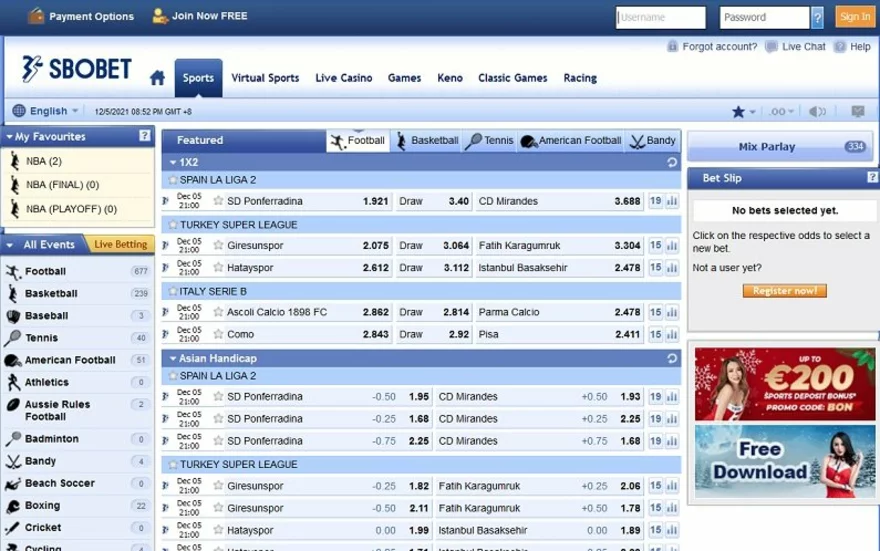This screenshot has width=880, height=551.
Task: Open statistics chart for SD Ponferradina match
Action: tap(671, 201)
